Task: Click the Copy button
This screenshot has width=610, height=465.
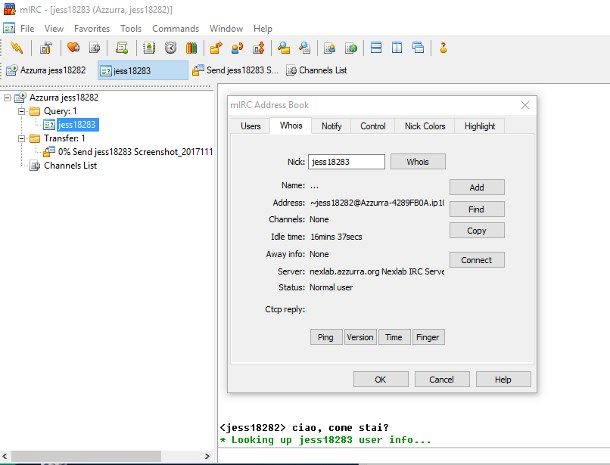Action: (477, 230)
